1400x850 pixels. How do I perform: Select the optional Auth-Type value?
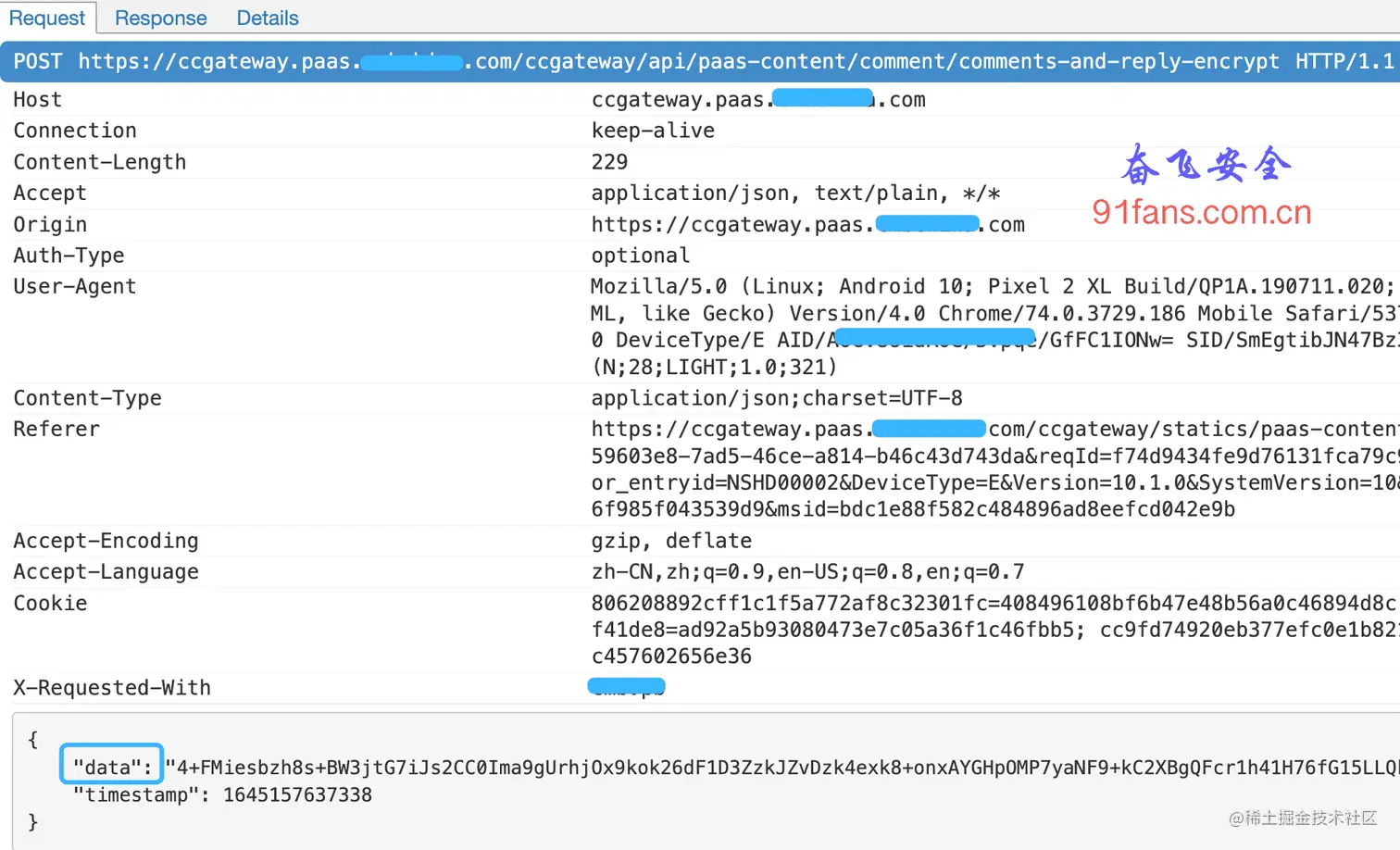point(641,256)
